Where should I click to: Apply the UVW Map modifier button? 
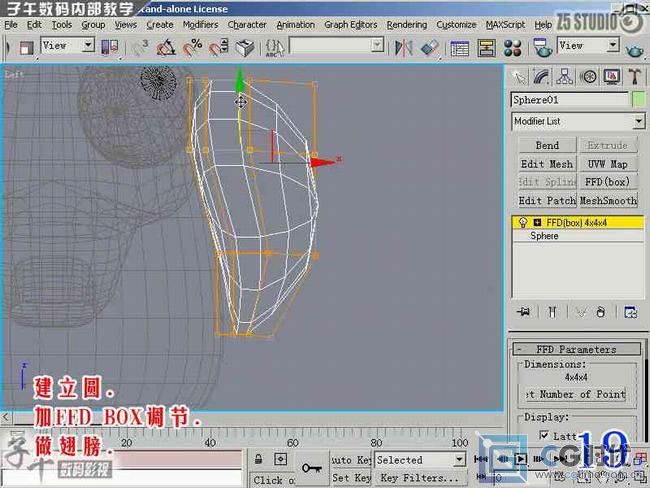coord(607,164)
